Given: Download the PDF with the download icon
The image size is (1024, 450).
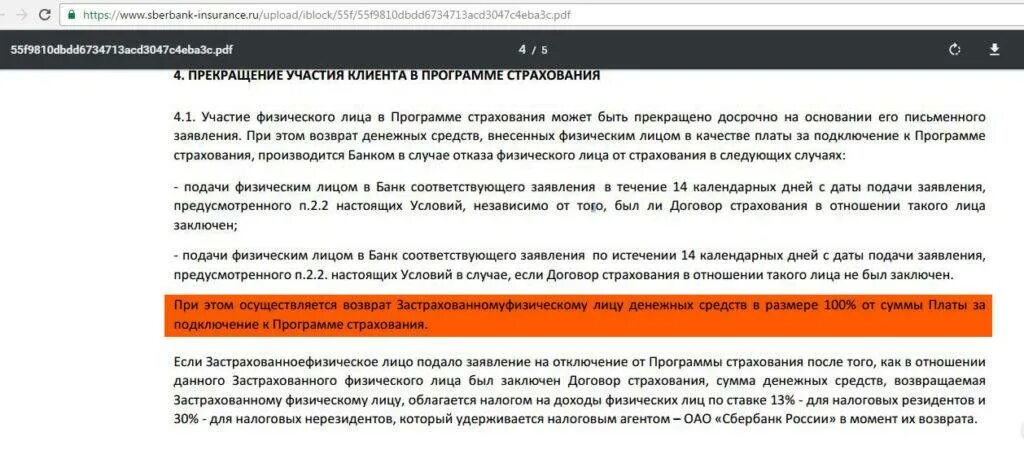Looking at the screenshot, I should click(995, 50).
